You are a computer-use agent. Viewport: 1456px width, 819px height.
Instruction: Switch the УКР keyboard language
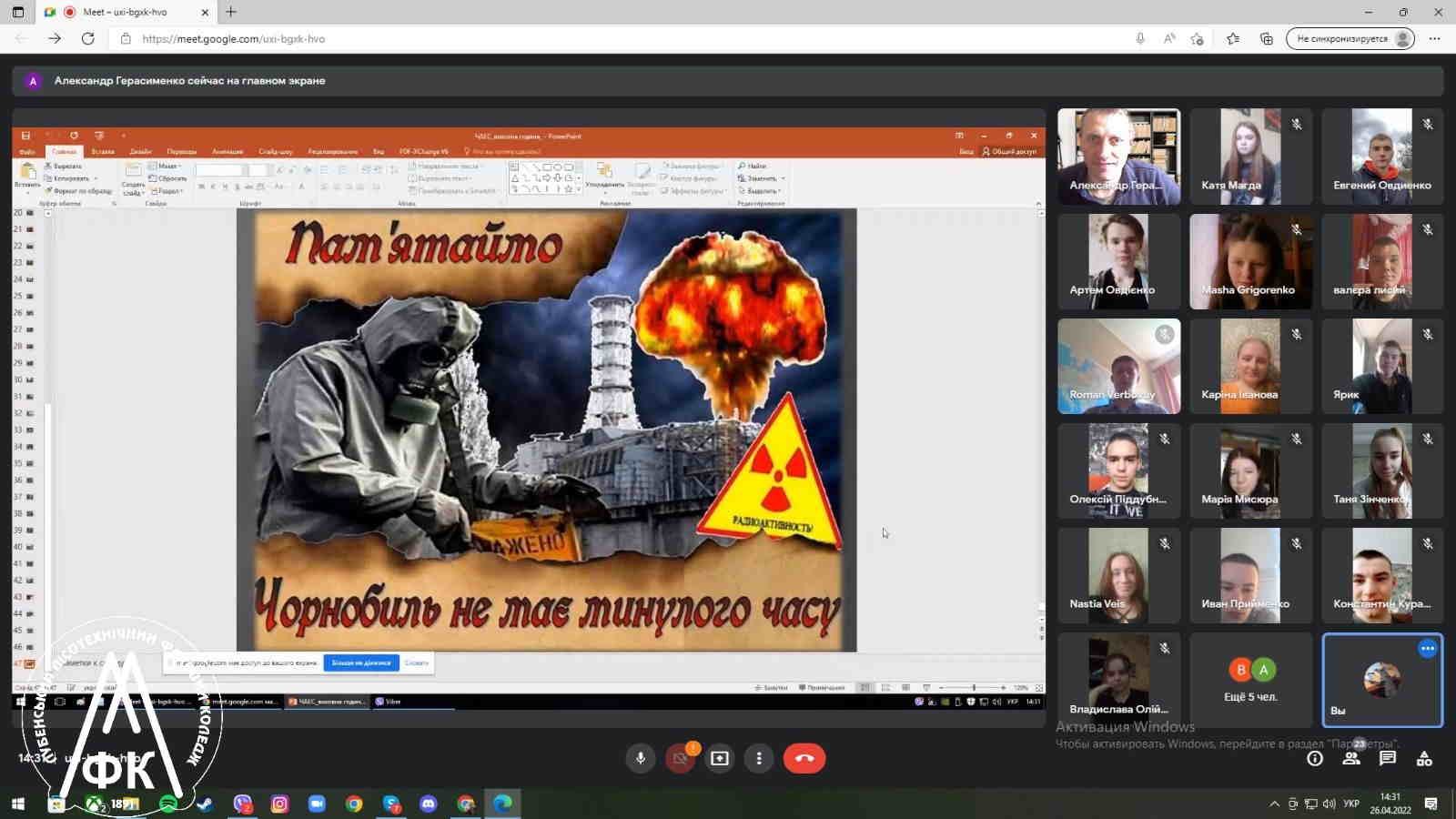(x=1351, y=804)
